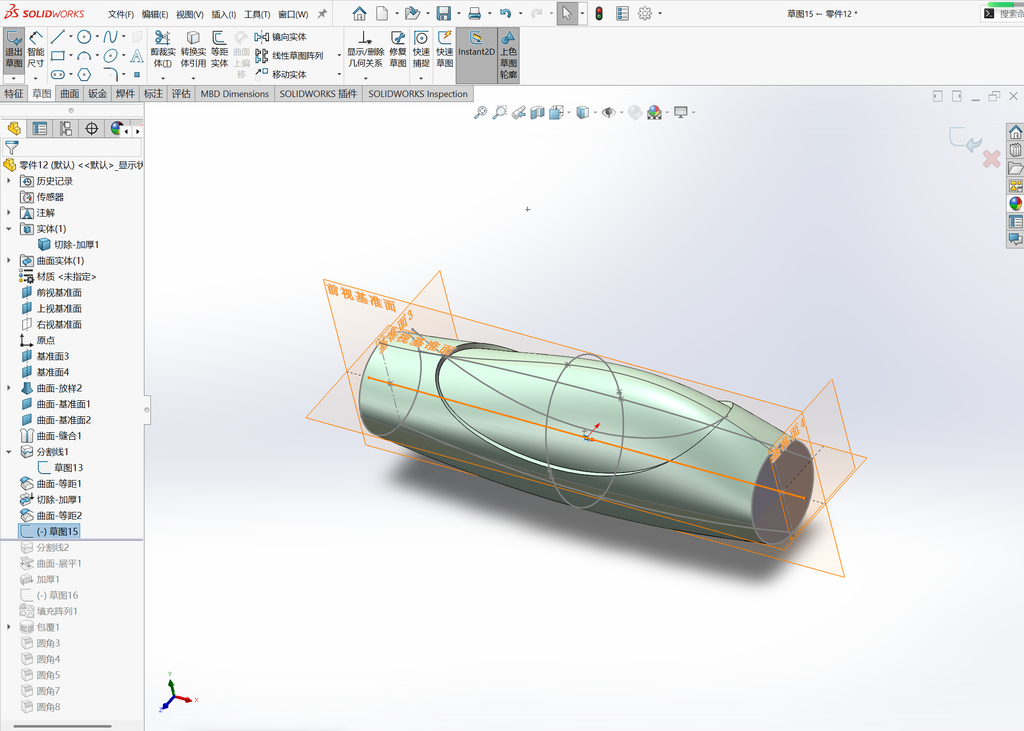This screenshot has width=1024, height=731.
Task: Click Move Entities (移动实体)
Action: [281, 74]
